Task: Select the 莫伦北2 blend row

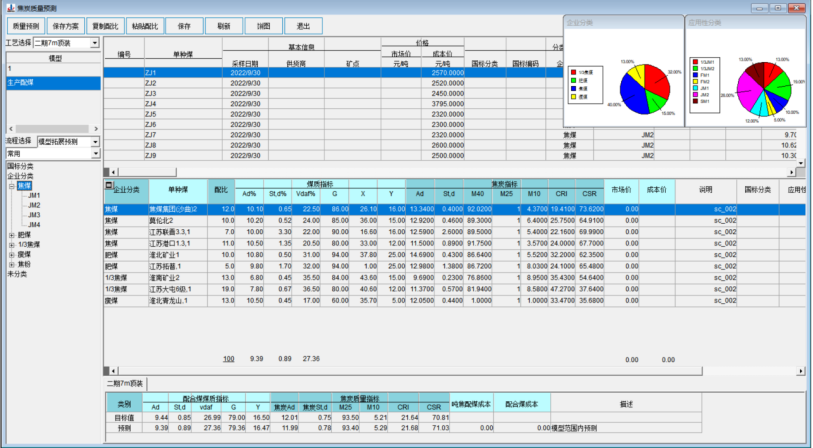Action: [x=454, y=220]
